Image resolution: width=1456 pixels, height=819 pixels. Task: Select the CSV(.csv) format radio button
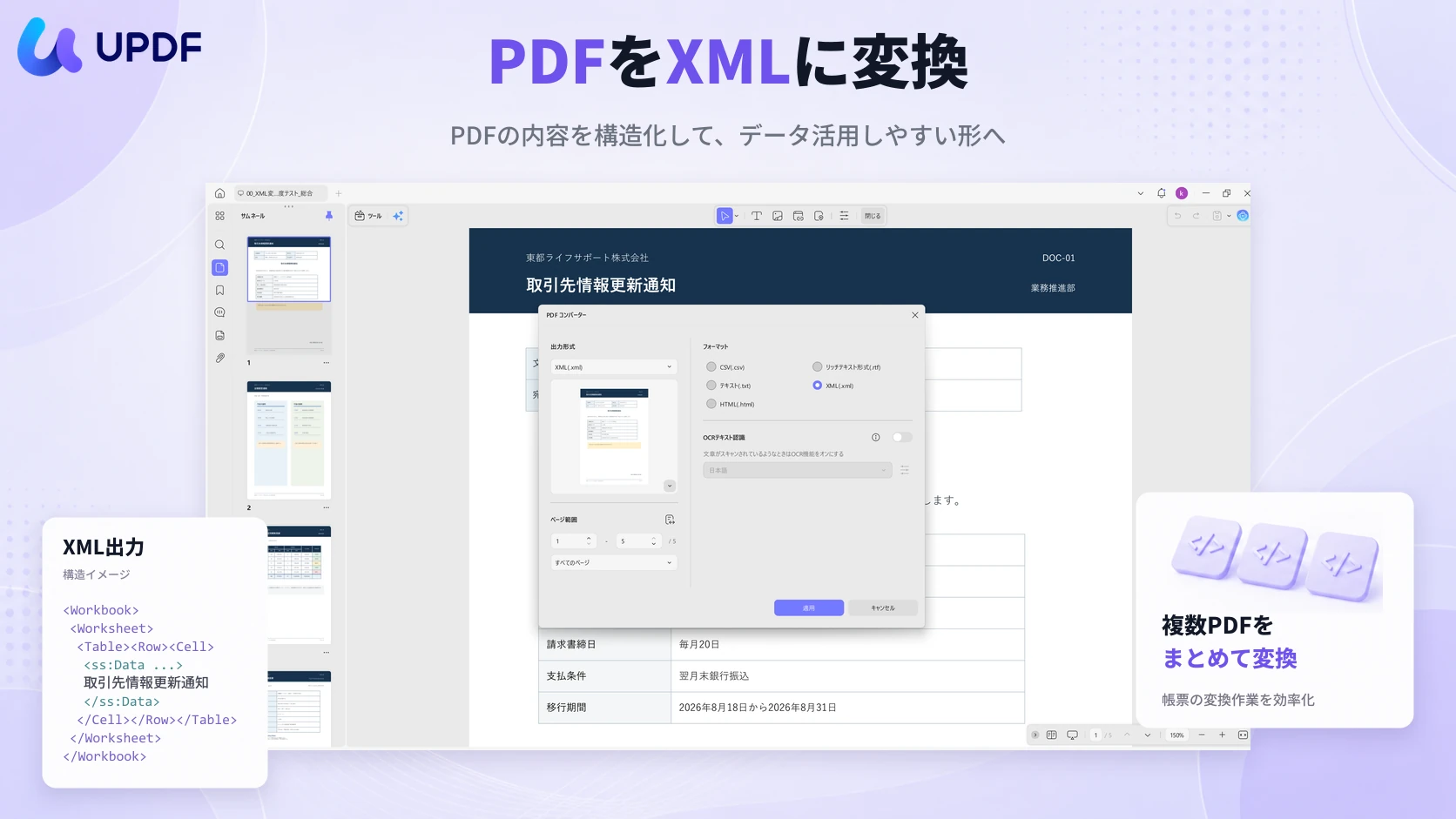pyautogui.click(x=711, y=367)
